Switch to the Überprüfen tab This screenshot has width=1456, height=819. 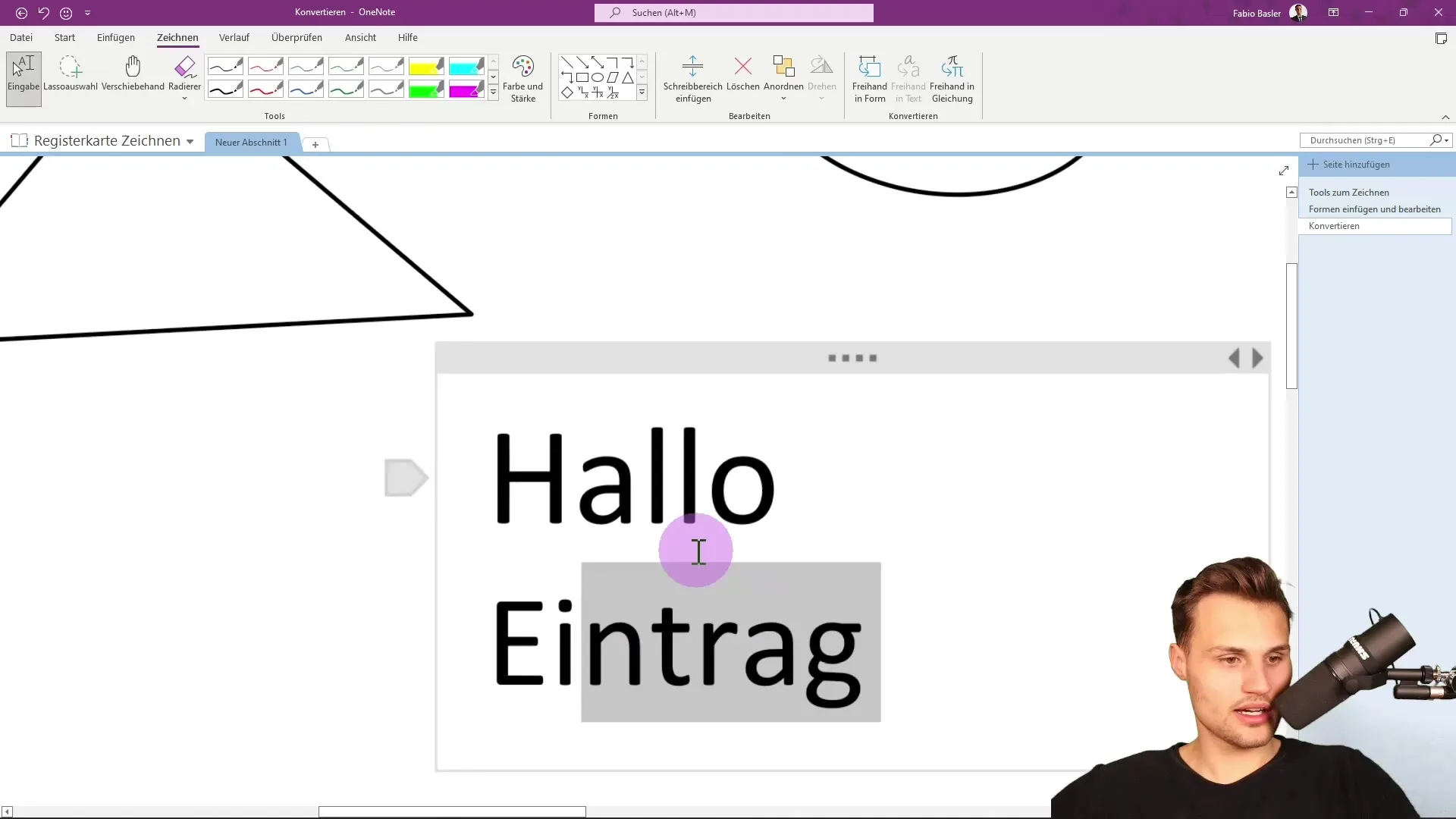297,37
